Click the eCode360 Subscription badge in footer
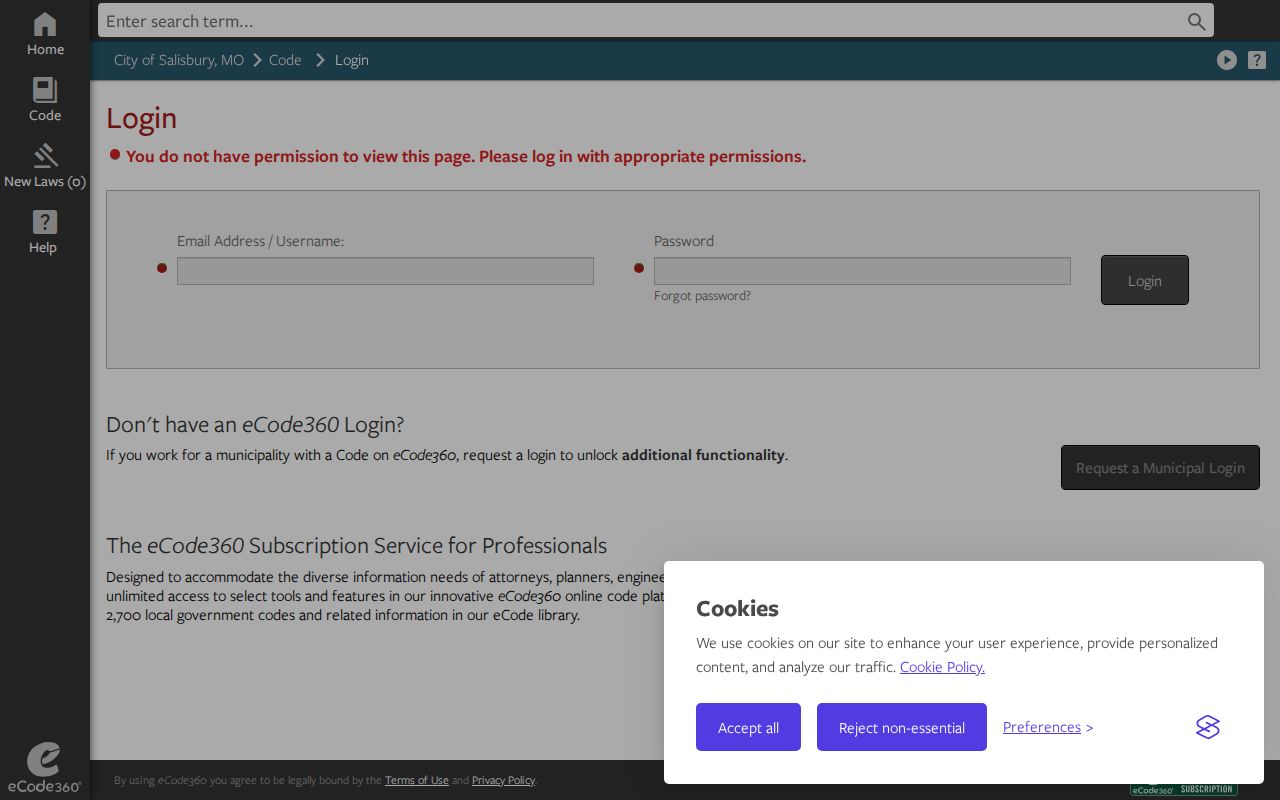Screen dimensions: 1280x800 click(1184, 789)
